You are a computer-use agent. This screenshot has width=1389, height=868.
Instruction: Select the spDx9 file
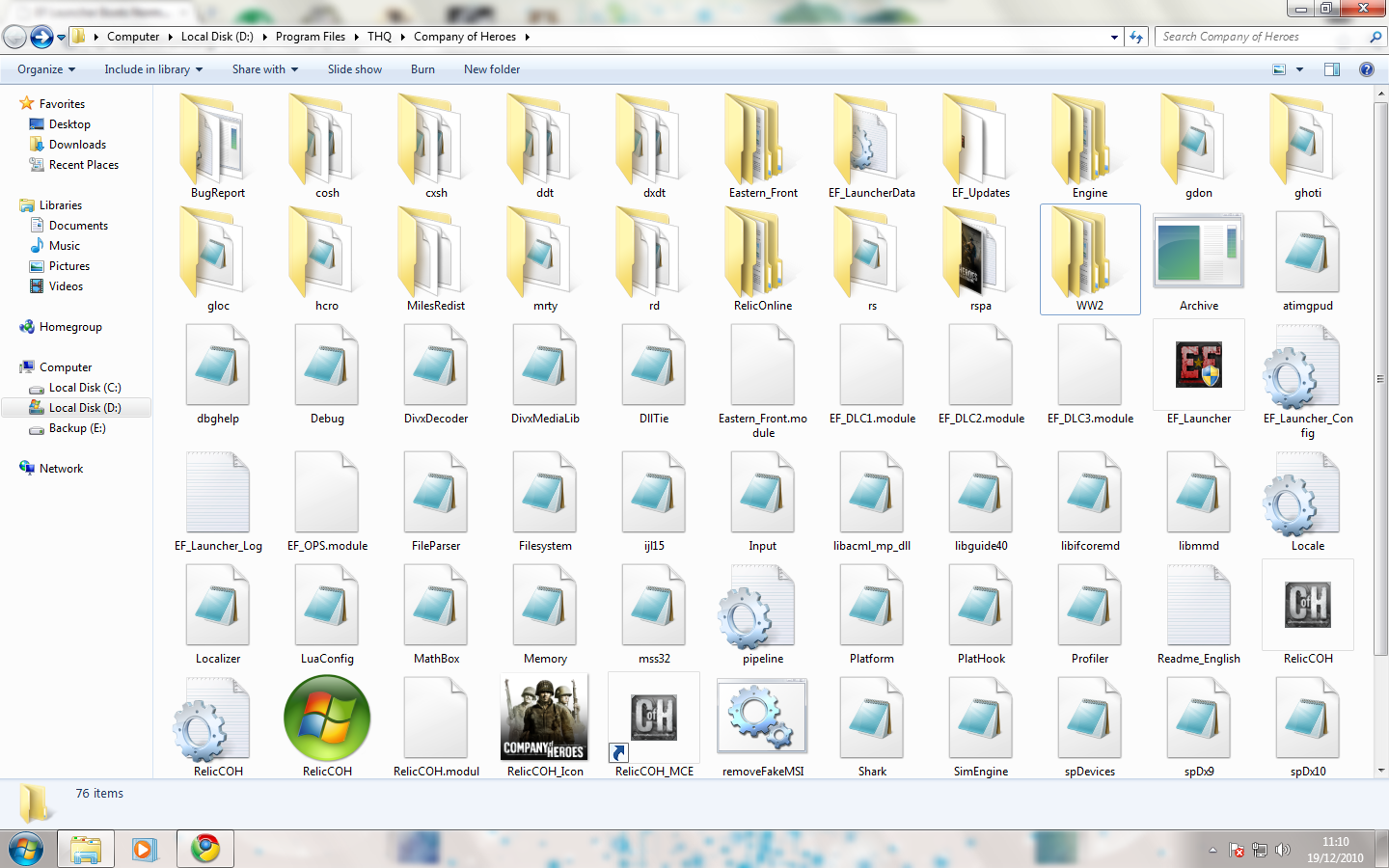(x=1199, y=725)
